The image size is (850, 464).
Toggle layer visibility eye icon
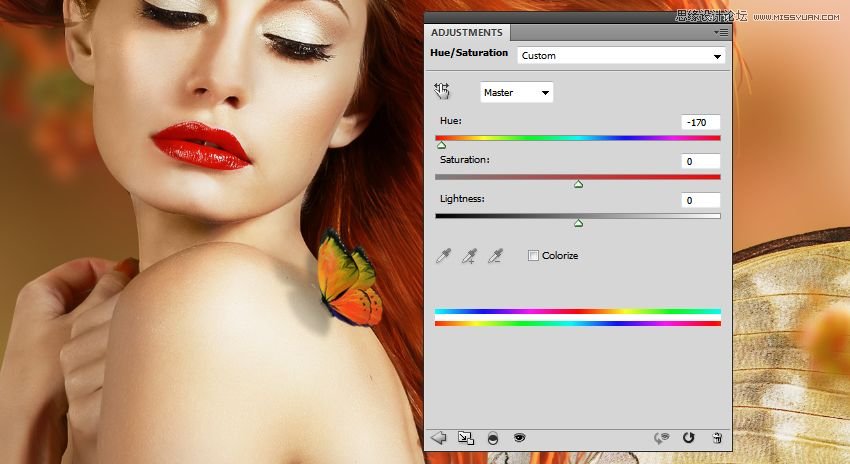(x=519, y=437)
